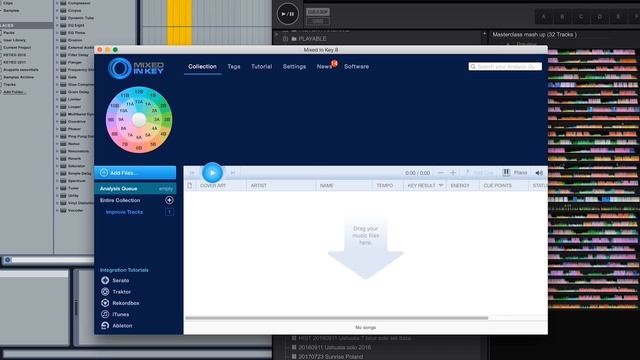Click the Traktor integration icon
Image resolution: width=640 pixels, height=360 pixels.
[x=105, y=292]
